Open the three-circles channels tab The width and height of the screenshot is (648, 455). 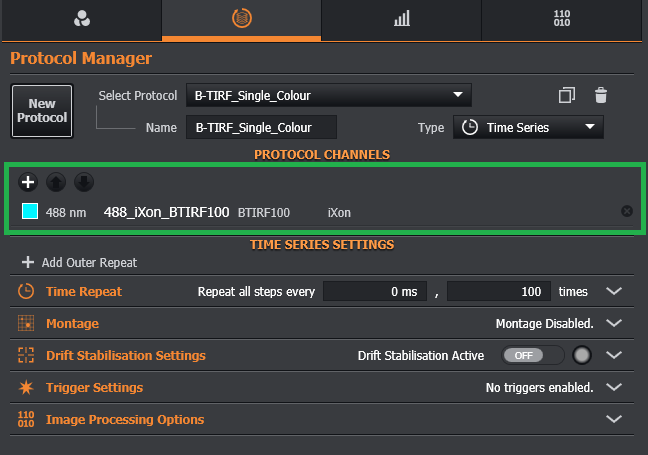(x=81, y=19)
